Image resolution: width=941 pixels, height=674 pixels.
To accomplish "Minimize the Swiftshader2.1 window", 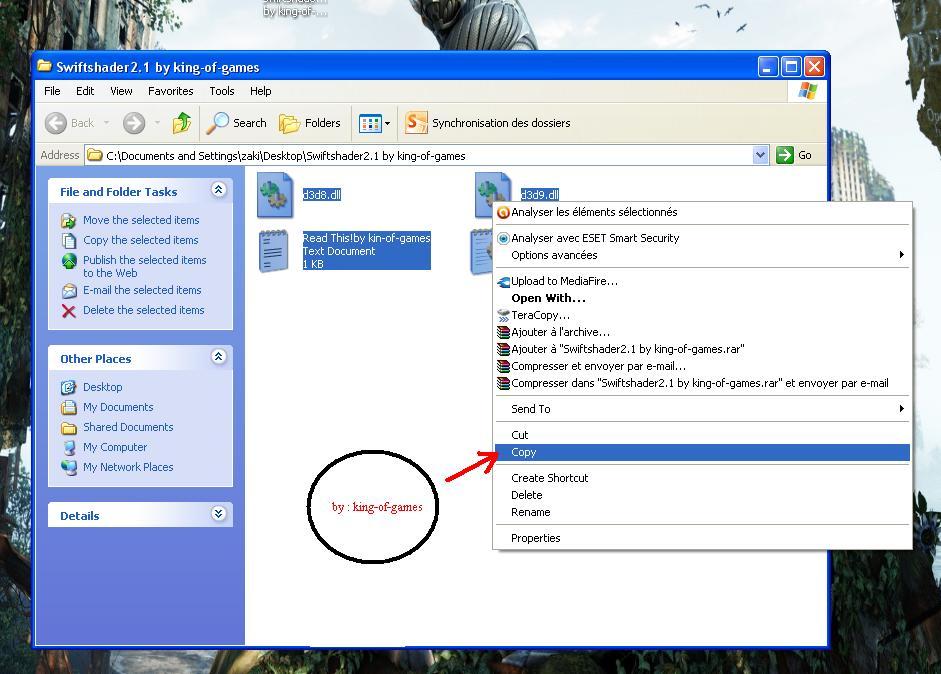I will click(768, 67).
